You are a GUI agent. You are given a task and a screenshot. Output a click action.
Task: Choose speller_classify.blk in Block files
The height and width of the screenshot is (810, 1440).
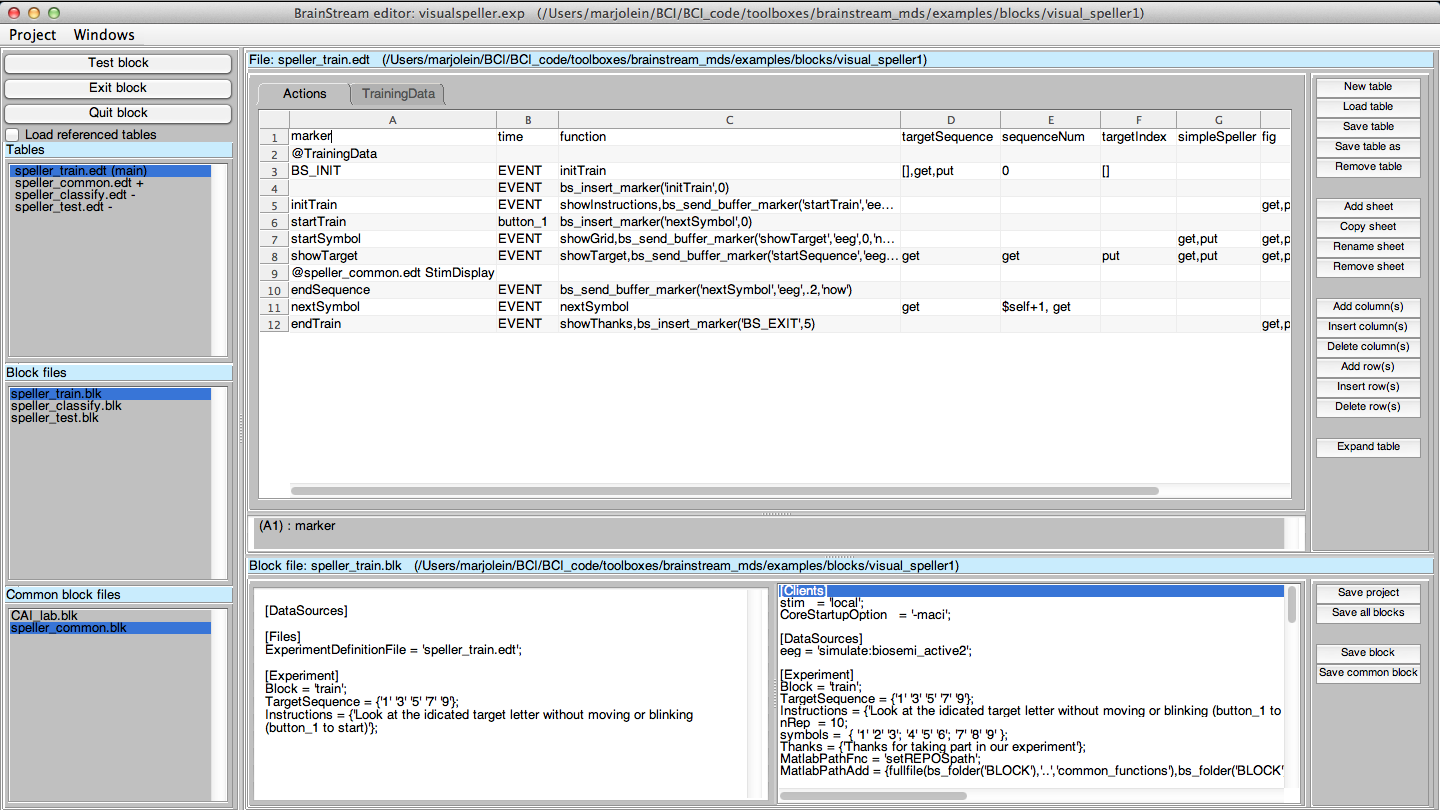[x=66, y=406]
